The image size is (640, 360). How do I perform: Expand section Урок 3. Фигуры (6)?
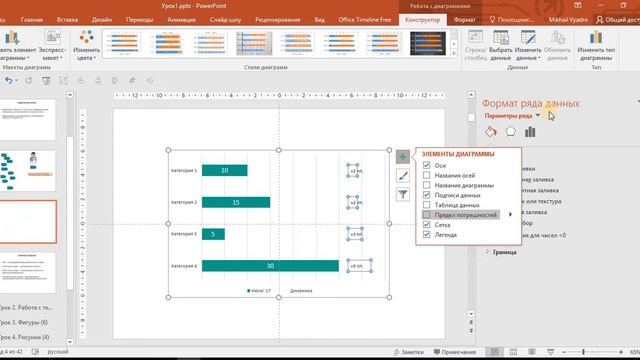(x=24, y=322)
